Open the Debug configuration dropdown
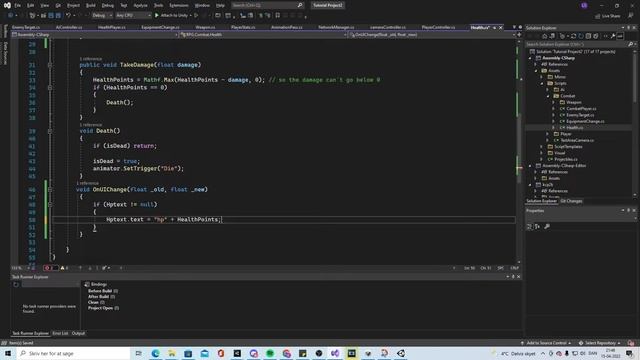Screen dimensions: 640x360 [x=102, y=16]
